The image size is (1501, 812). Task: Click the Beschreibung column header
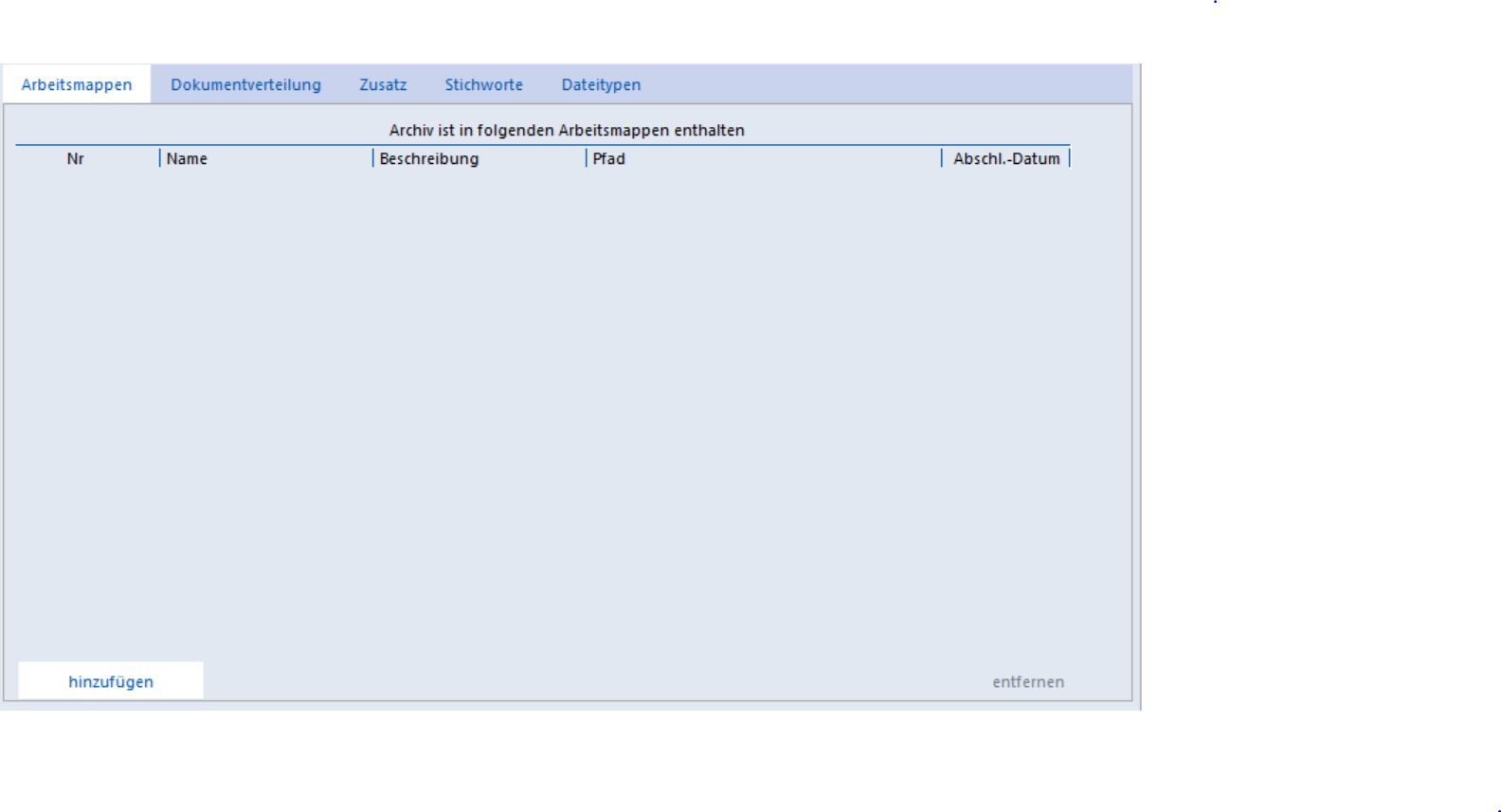[x=479, y=158]
